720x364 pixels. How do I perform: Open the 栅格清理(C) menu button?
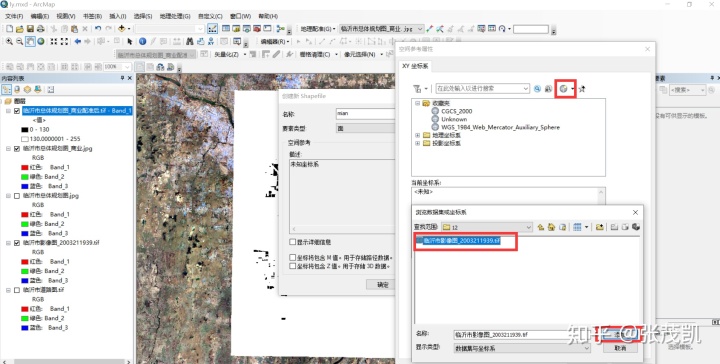pyautogui.click(x=318, y=54)
